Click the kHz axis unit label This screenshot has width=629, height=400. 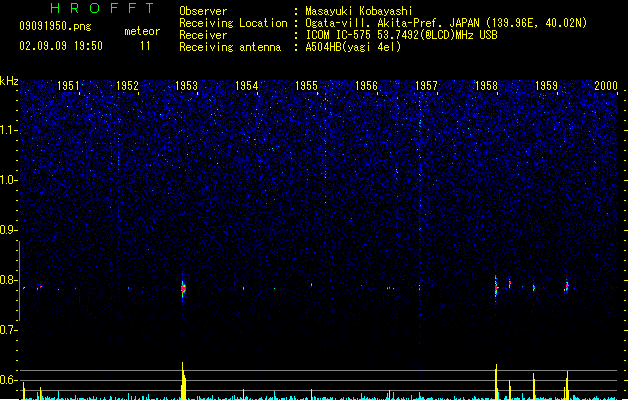tap(9, 81)
